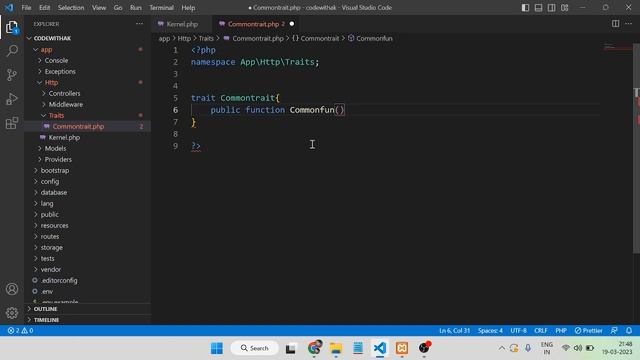The width and height of the screenshot is (640, 360).
Task: Expand the OUTLINE section
Action: coord(88,309)
